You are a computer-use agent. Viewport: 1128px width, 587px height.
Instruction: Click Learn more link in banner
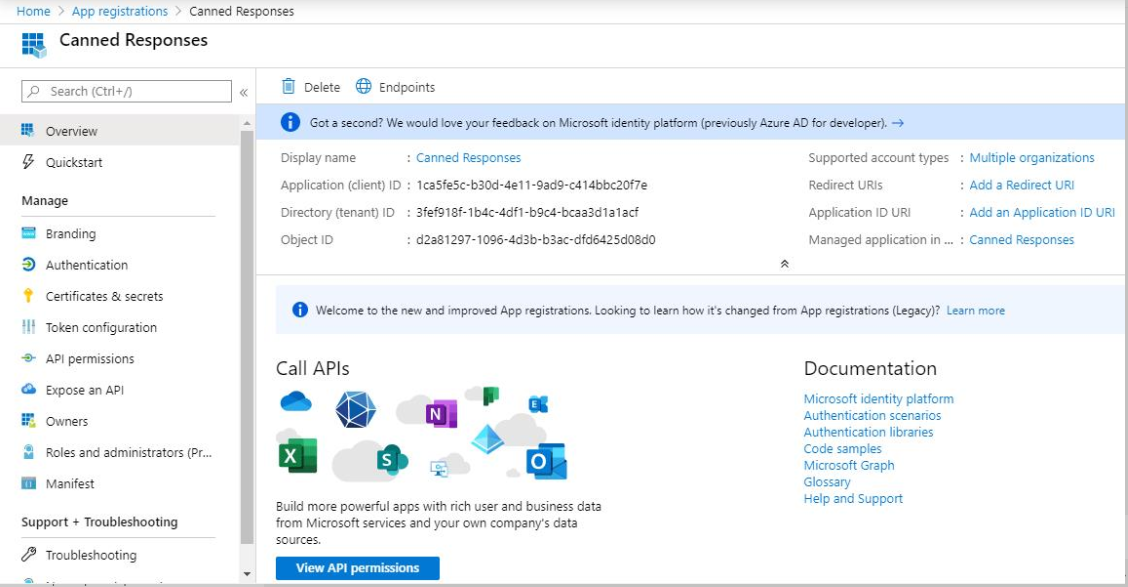pos(975,311)
